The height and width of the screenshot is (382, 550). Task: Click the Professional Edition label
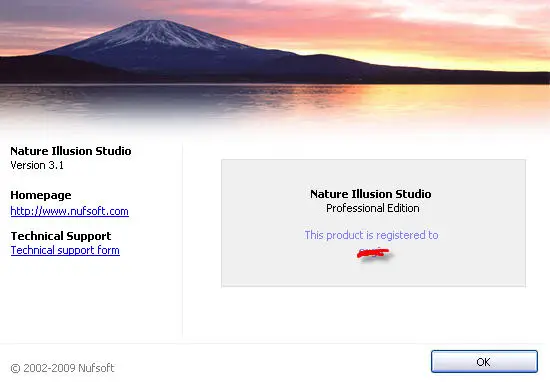tap(373, 208)
